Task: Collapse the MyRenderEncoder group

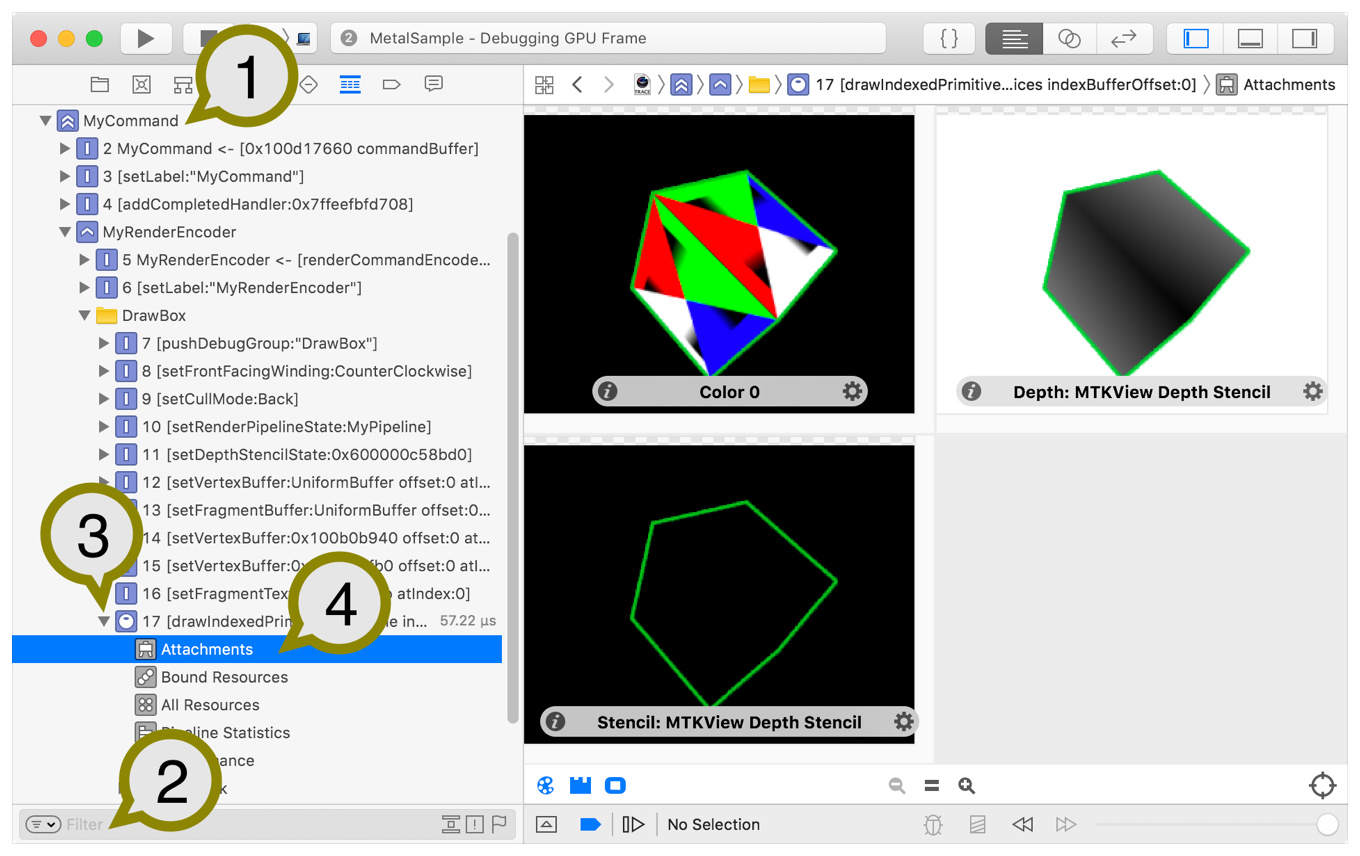Action: 65,232
